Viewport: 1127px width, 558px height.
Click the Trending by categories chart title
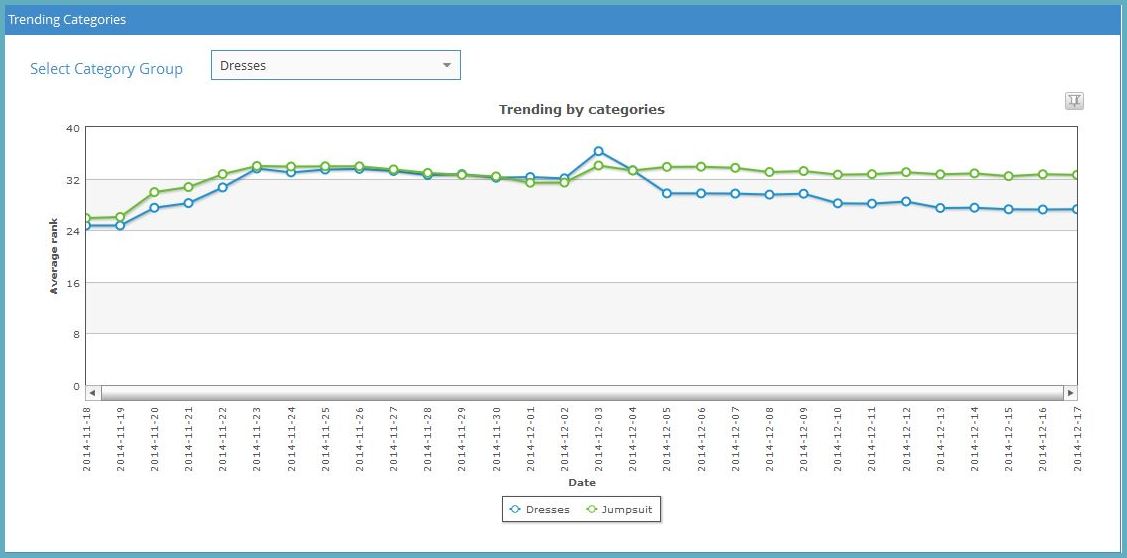click(x=581, y=109)
